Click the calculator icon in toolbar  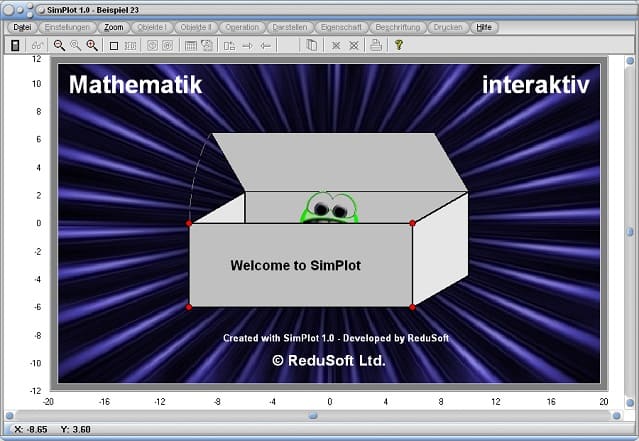tap(15, 45)
